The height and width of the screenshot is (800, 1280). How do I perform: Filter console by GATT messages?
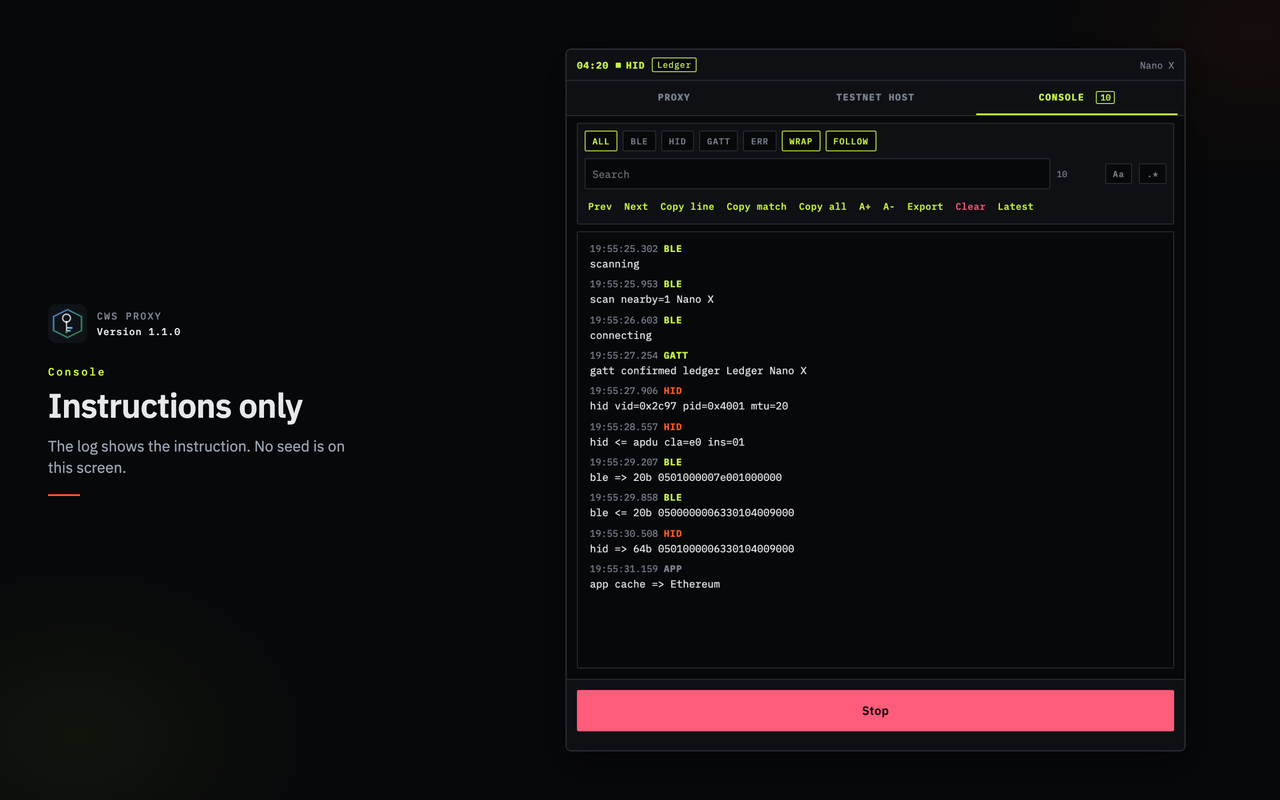pos(718,141)
